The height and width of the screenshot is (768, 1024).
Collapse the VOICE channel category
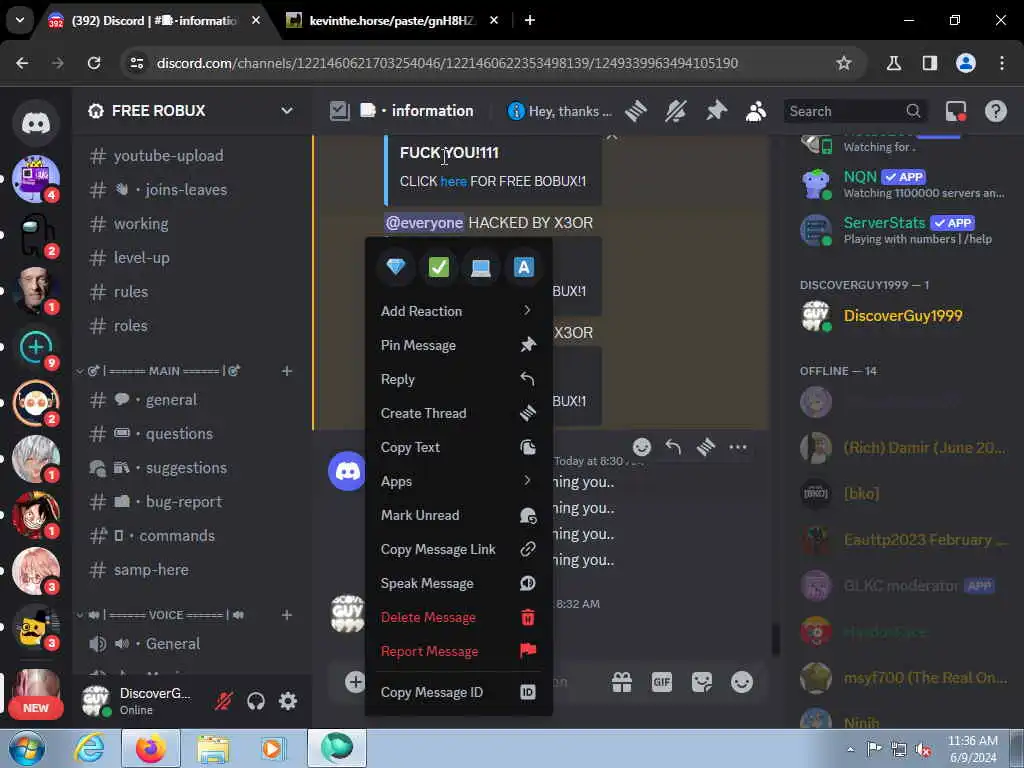coord(161,615)
